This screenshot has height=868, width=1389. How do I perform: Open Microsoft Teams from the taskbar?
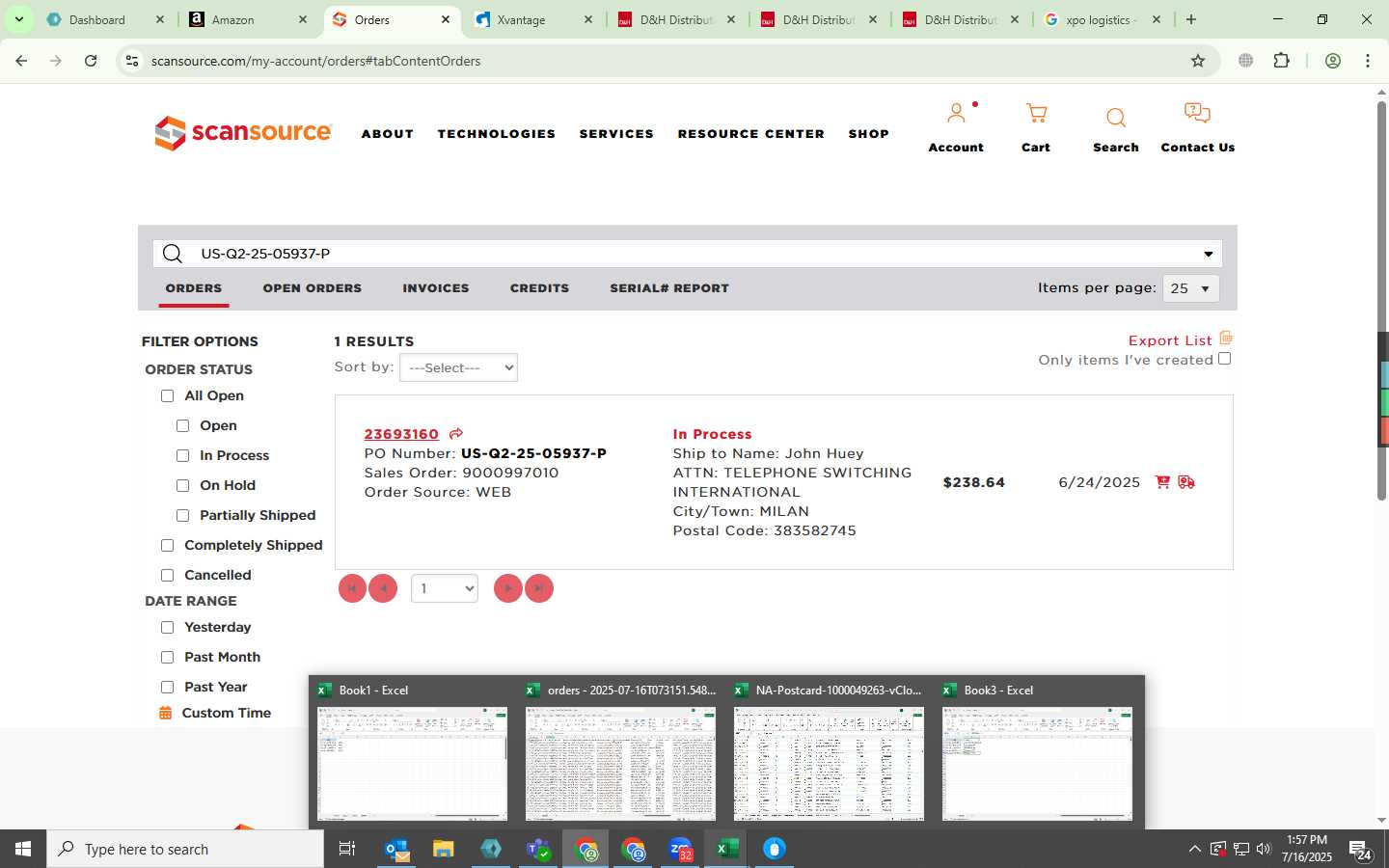(537, 849)
